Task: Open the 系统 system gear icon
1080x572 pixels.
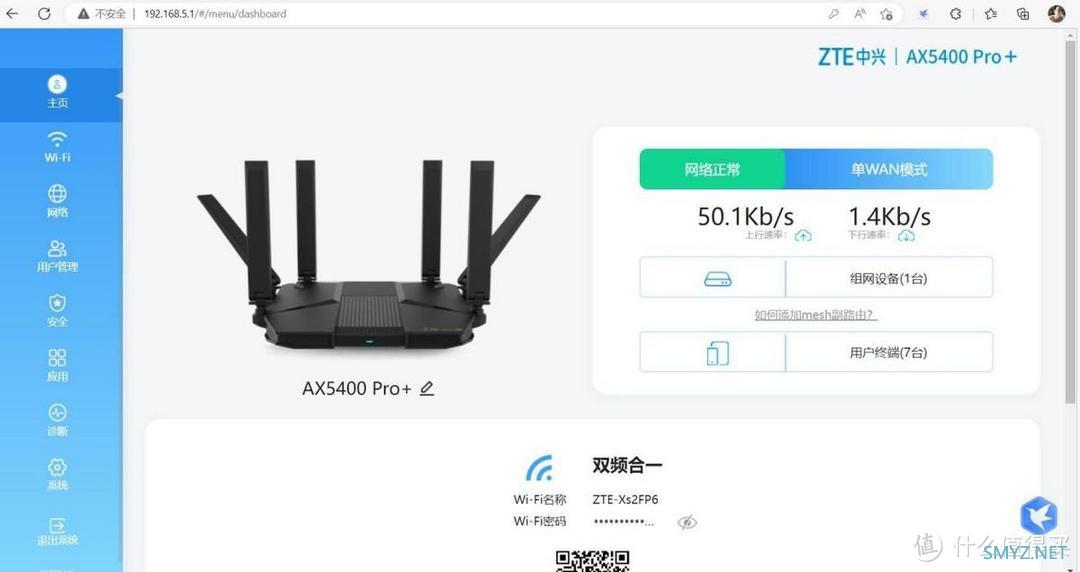Action: click(x=57, y=474)
